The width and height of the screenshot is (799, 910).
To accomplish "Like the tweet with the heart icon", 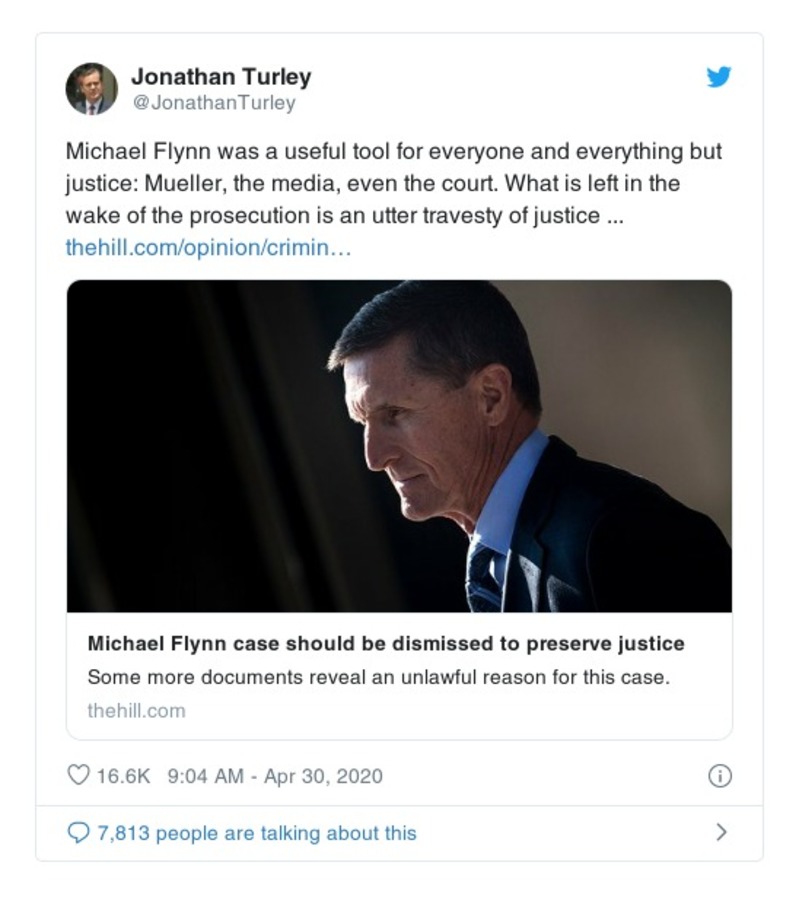I will tap(78, 775).
